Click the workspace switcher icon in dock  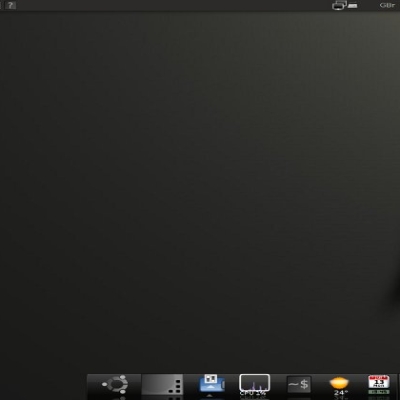pos(162,385)
